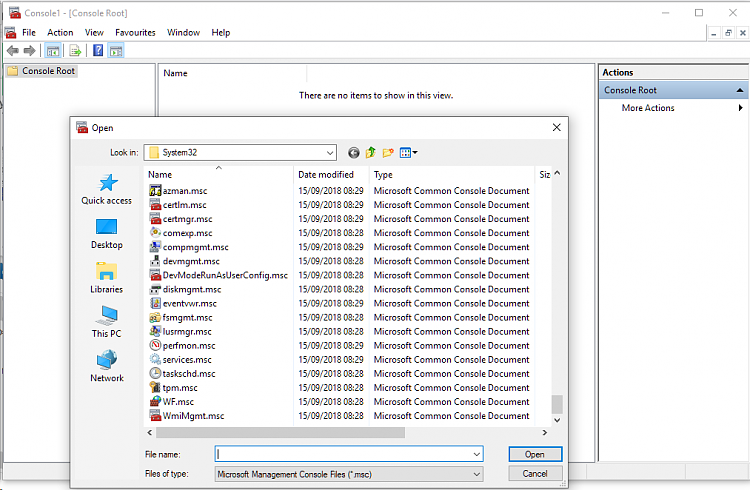The height and width of the screenshot is (490, 750).
Task: Select the services.msc file icon
Action: tap(155, 359)
